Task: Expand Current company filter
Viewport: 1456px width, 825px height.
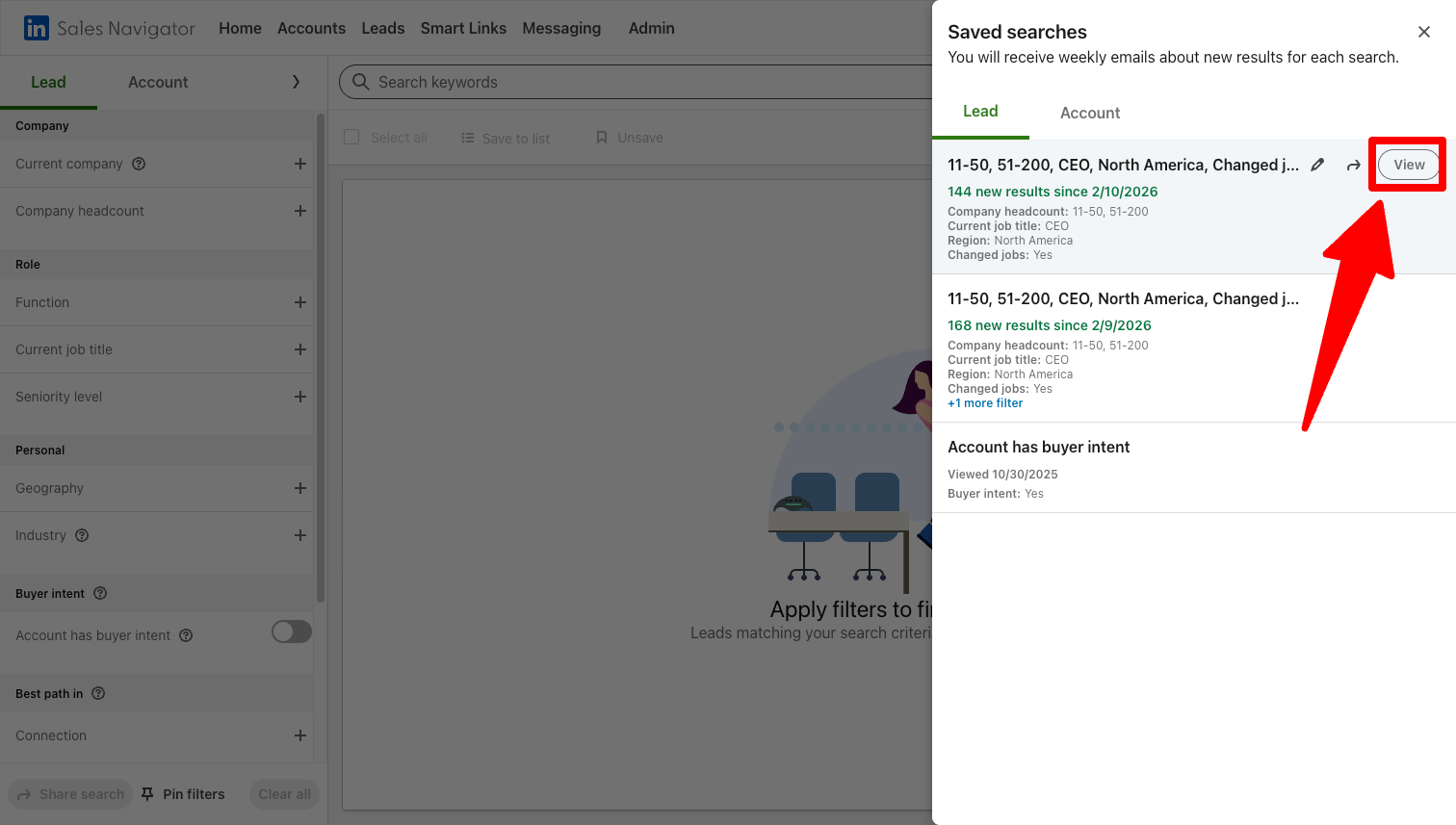Action: point(300,164)
